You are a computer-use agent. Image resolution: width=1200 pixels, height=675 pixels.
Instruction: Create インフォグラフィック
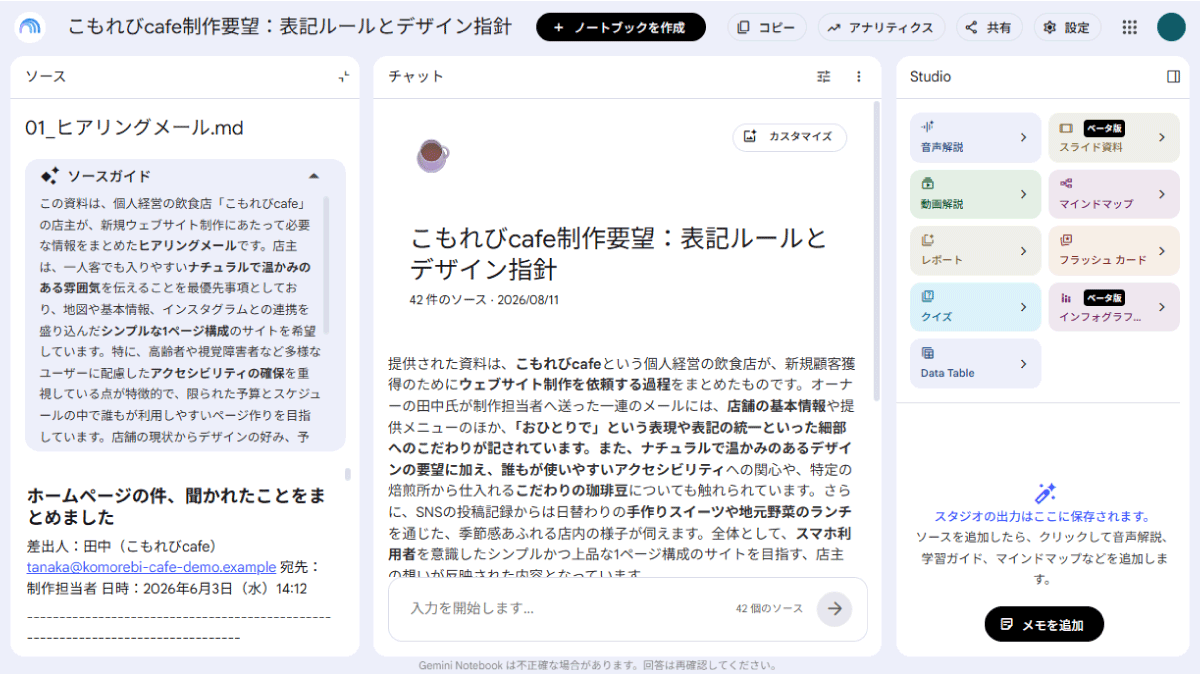click(1114, 307)
